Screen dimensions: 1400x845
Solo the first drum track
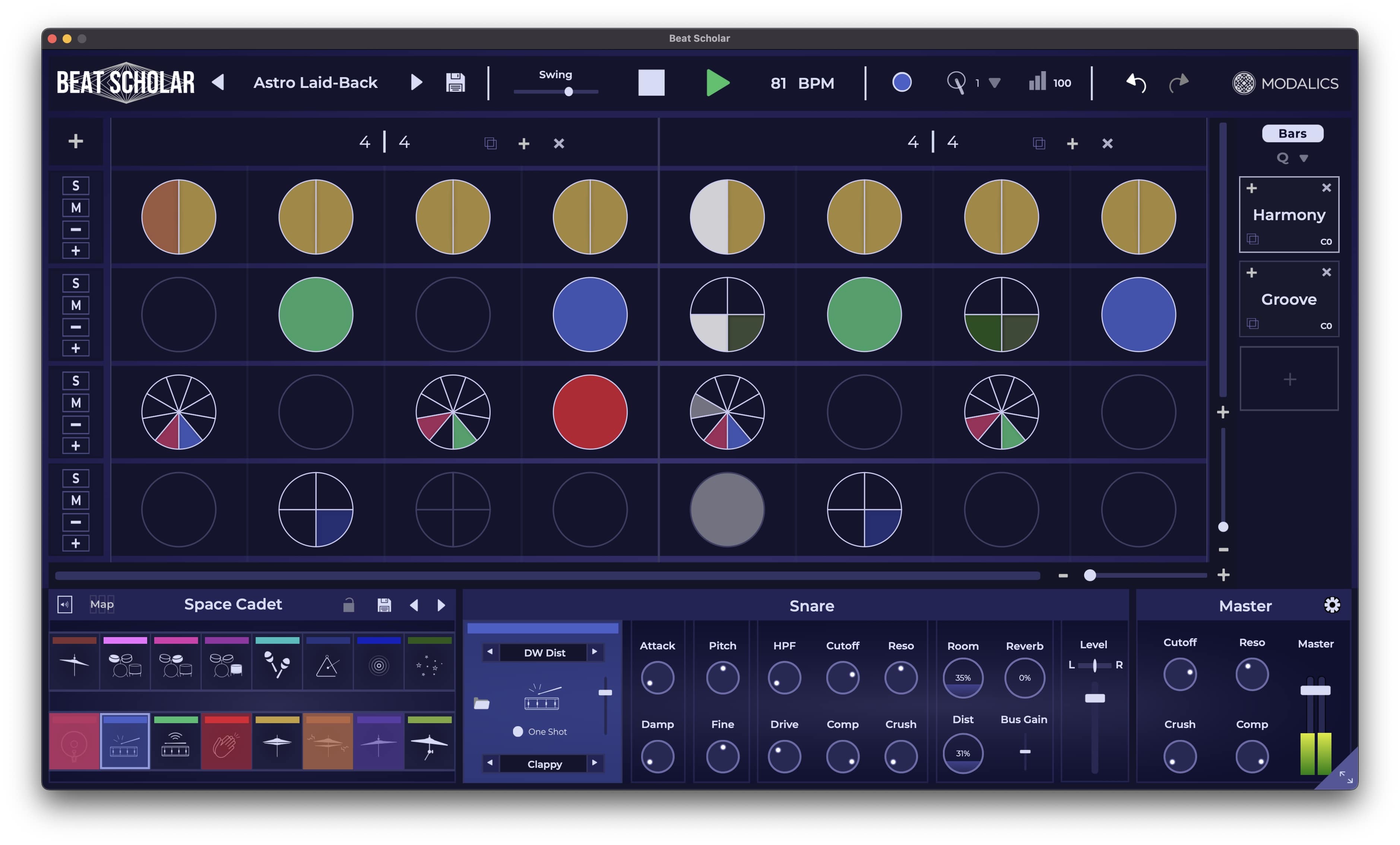pyautogui.click(x=76, y=186)
